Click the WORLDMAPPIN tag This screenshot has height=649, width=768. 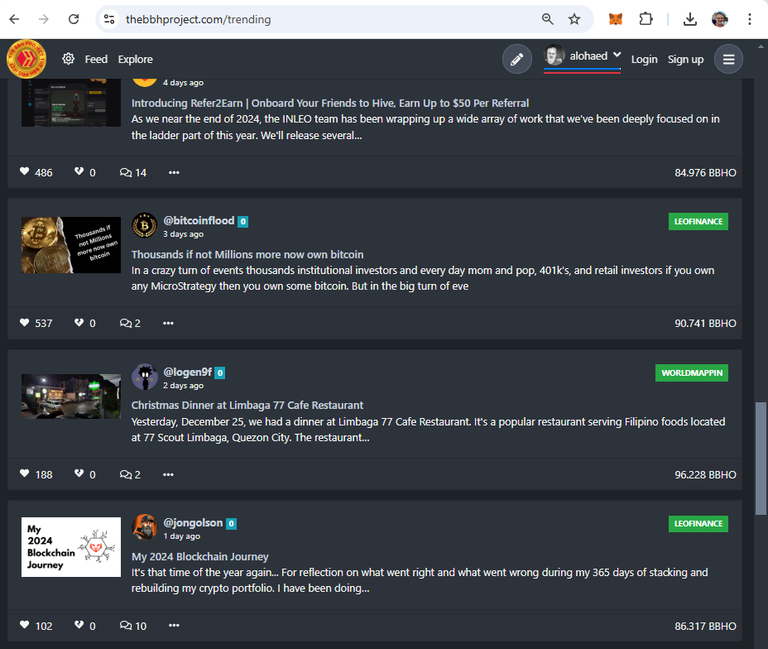tap(692, 373)
